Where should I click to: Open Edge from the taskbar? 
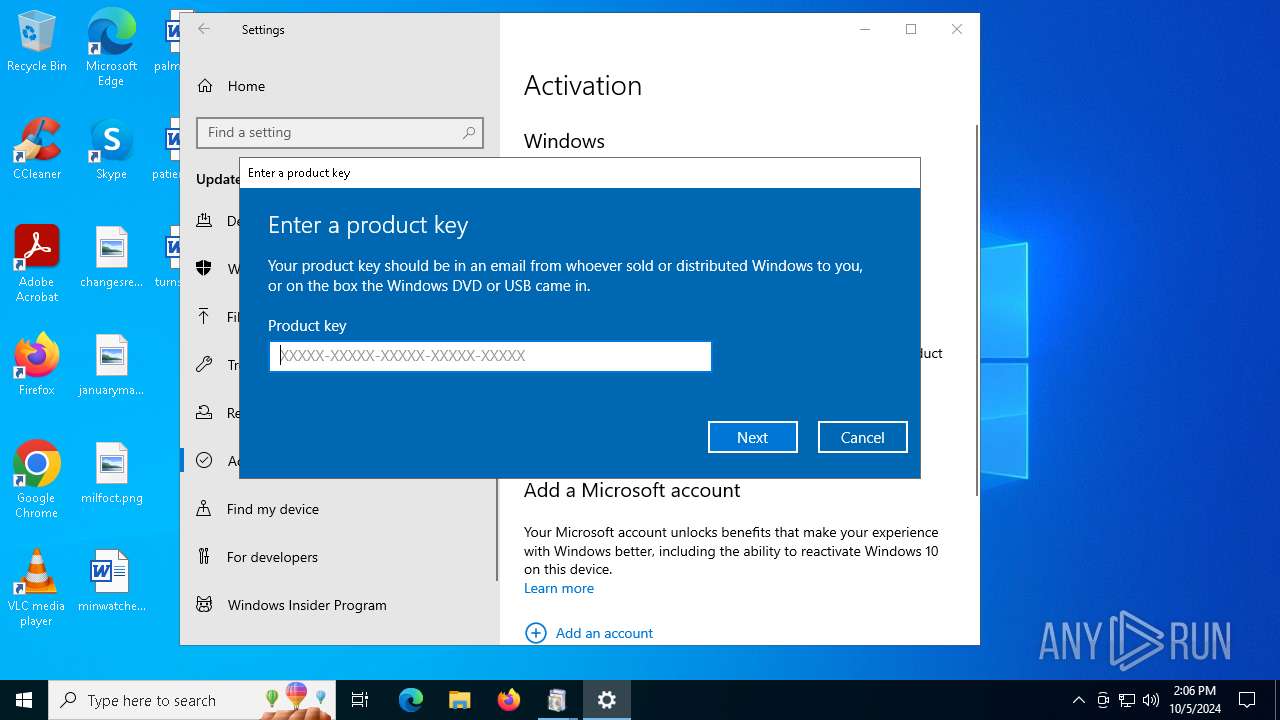click(x=411, y=700)
